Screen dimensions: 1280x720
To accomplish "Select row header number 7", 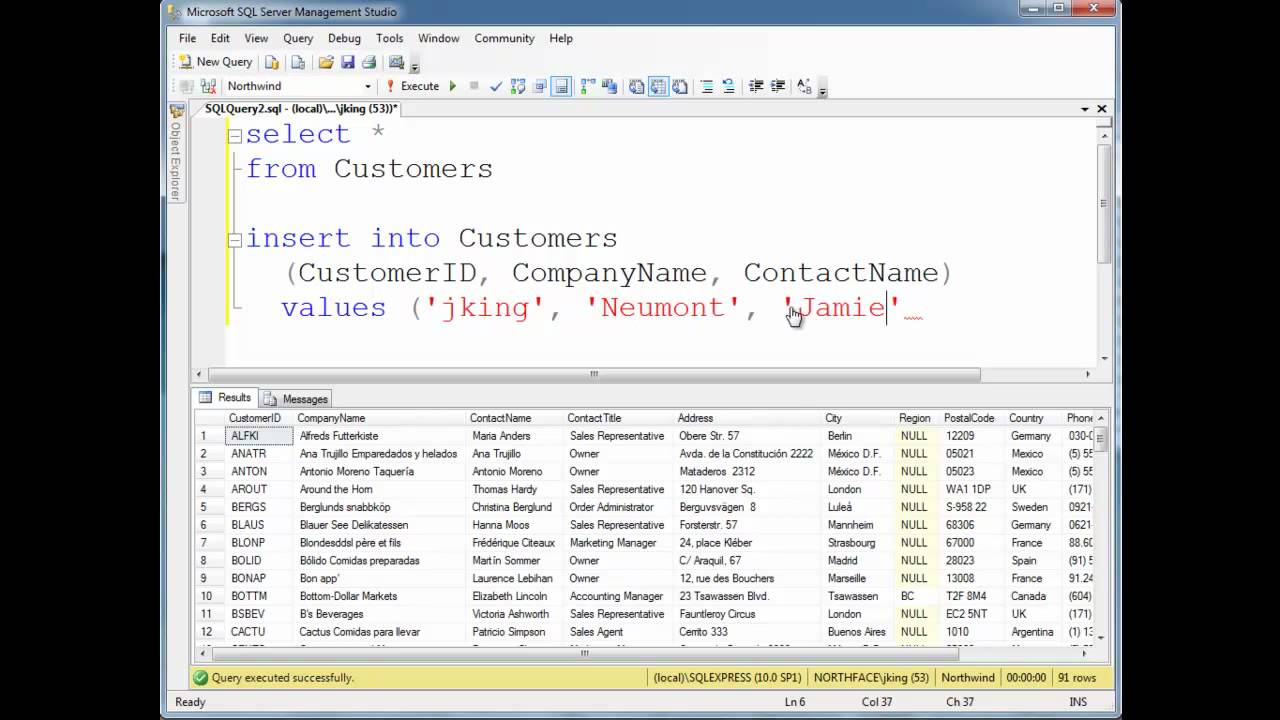I will (x=210, y=543).
